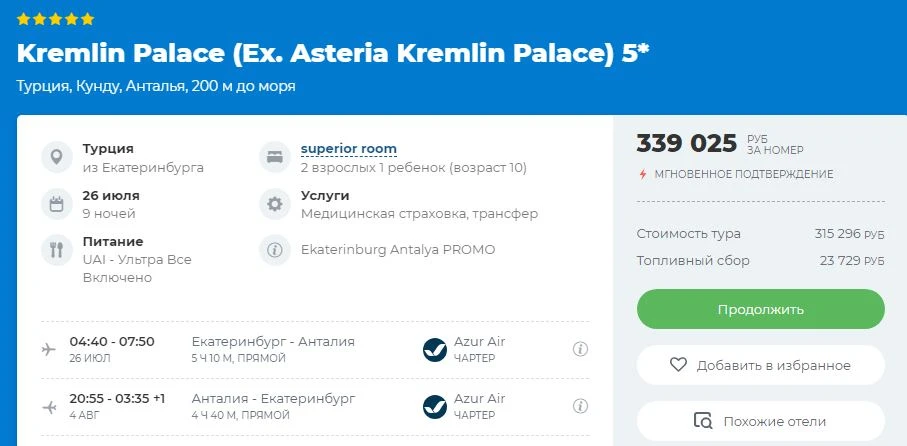Viewport: 907px width, 446px height.
Task: Click the bed icon for superior room
Action: tap(274, 158)
